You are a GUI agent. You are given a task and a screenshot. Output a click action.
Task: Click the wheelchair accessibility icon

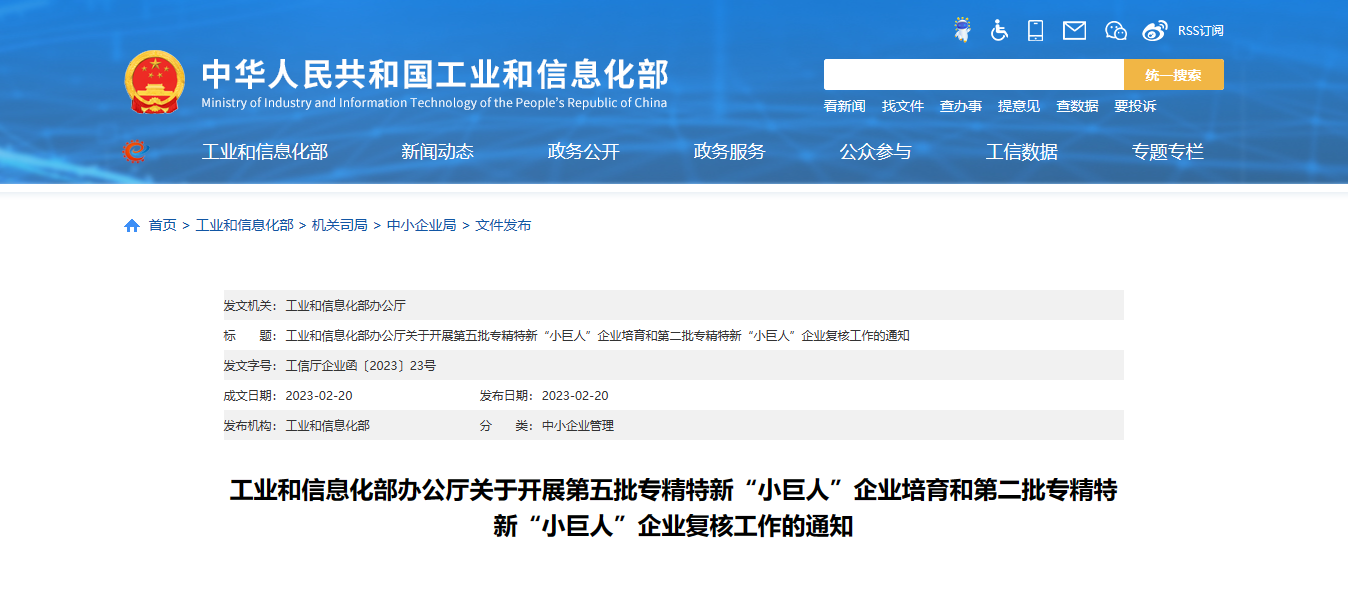click(x=999, y=30)
